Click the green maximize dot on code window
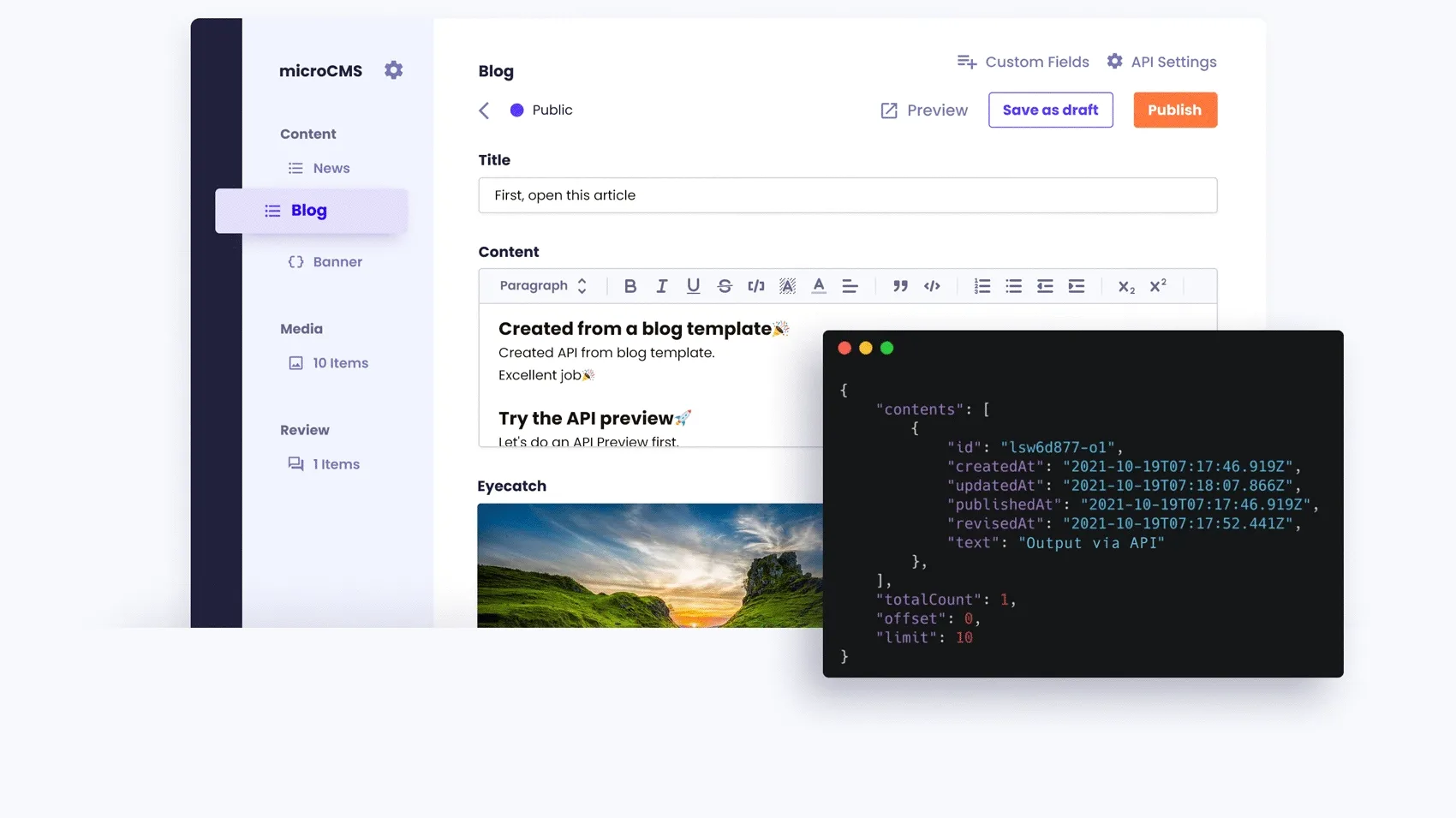The height and width of the screenshot is (818, 1456). tap(886, 348)
